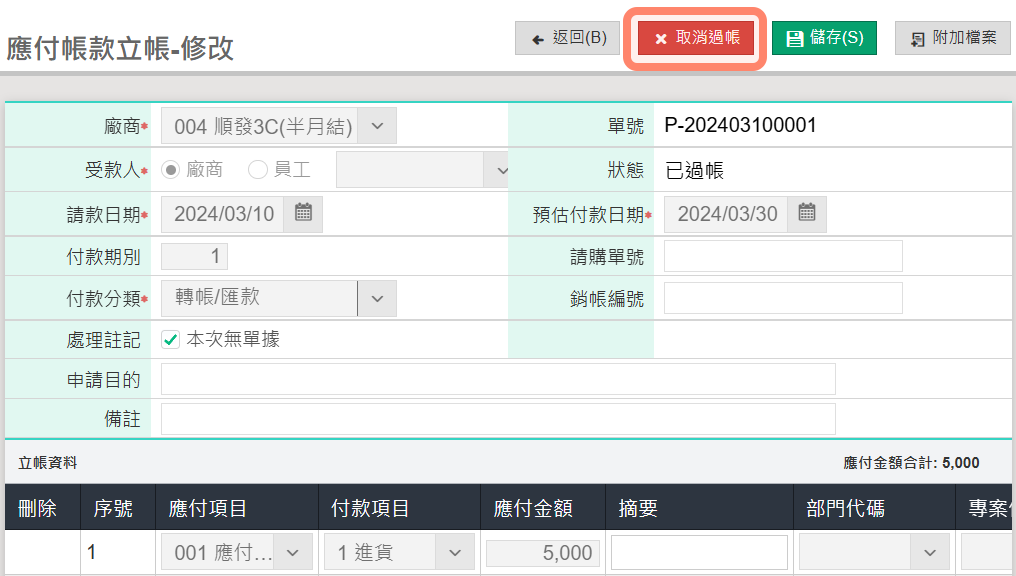This screenshot has width=1016, height=576.
Task: Click the 應付金額 column header
Action: pos(533,509)
